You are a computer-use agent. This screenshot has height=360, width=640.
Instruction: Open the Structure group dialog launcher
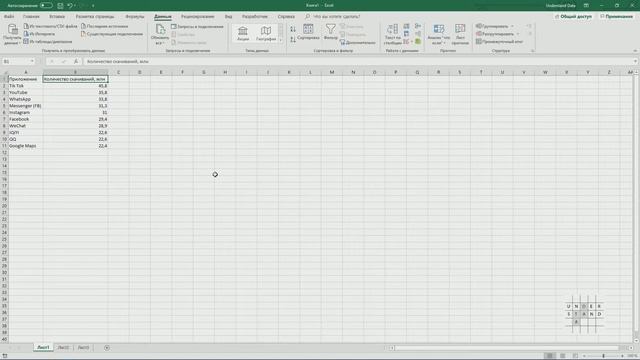pyautogui.click(x=532, y=51)
